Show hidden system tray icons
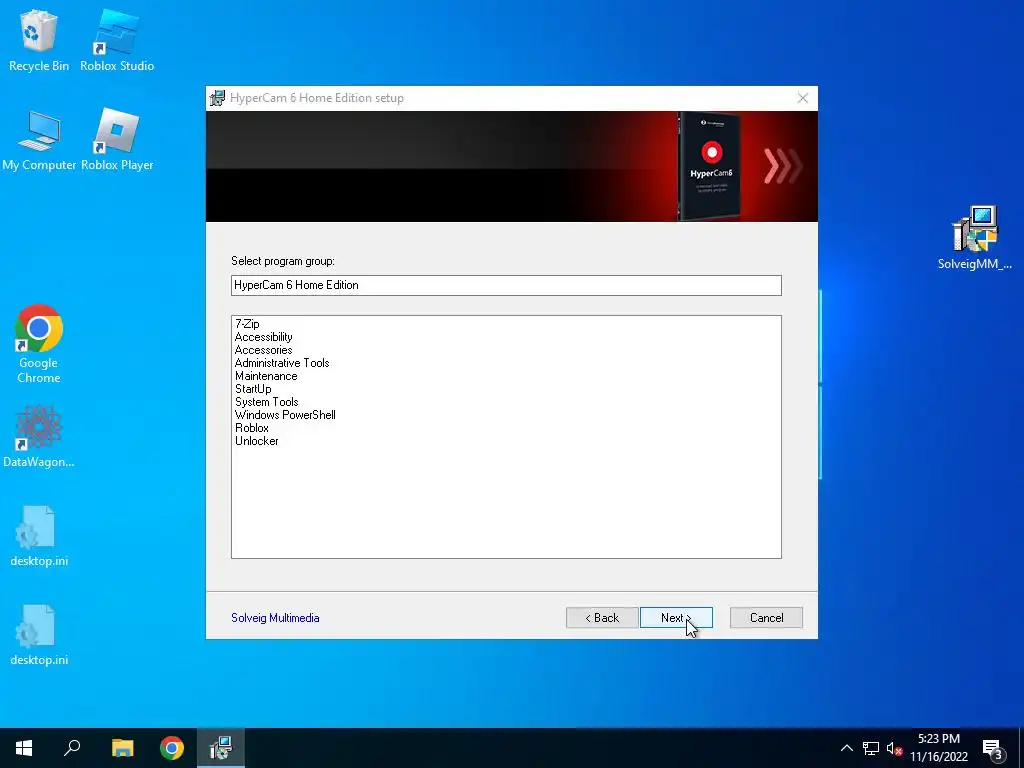 click(846, 748)
